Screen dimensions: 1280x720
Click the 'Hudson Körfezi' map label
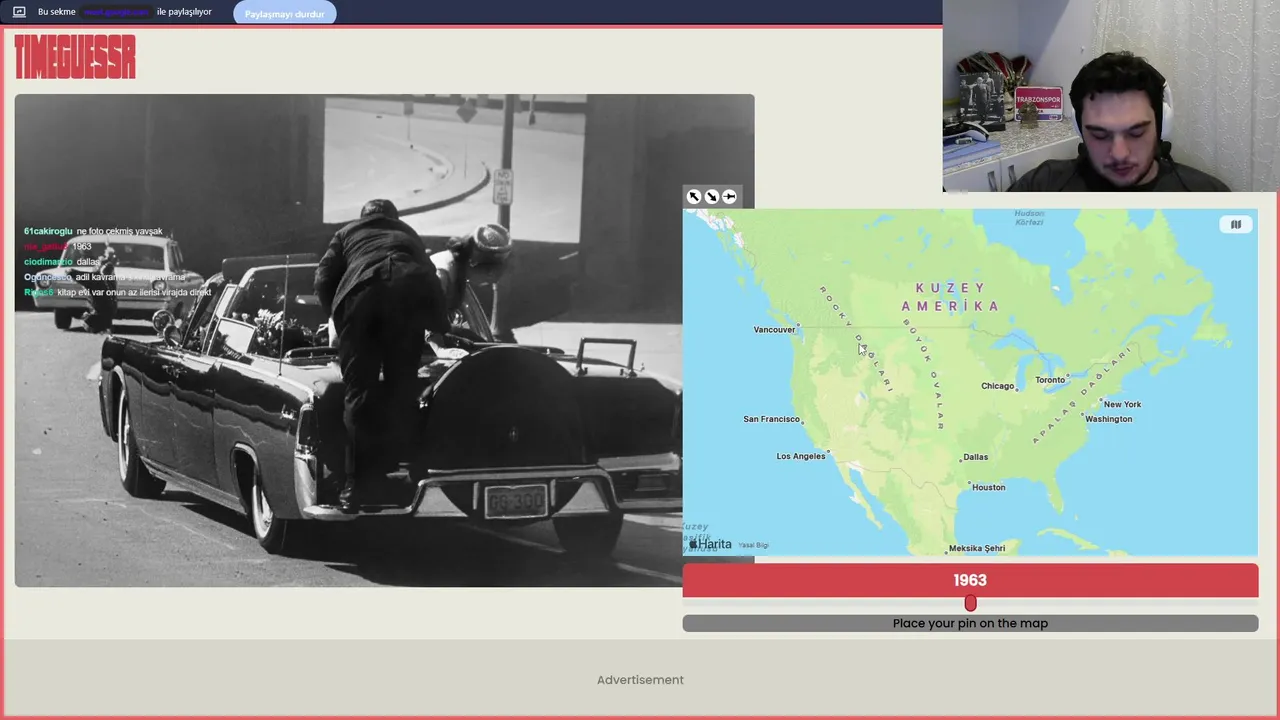pyautogui.click(x=1029, y=217)
